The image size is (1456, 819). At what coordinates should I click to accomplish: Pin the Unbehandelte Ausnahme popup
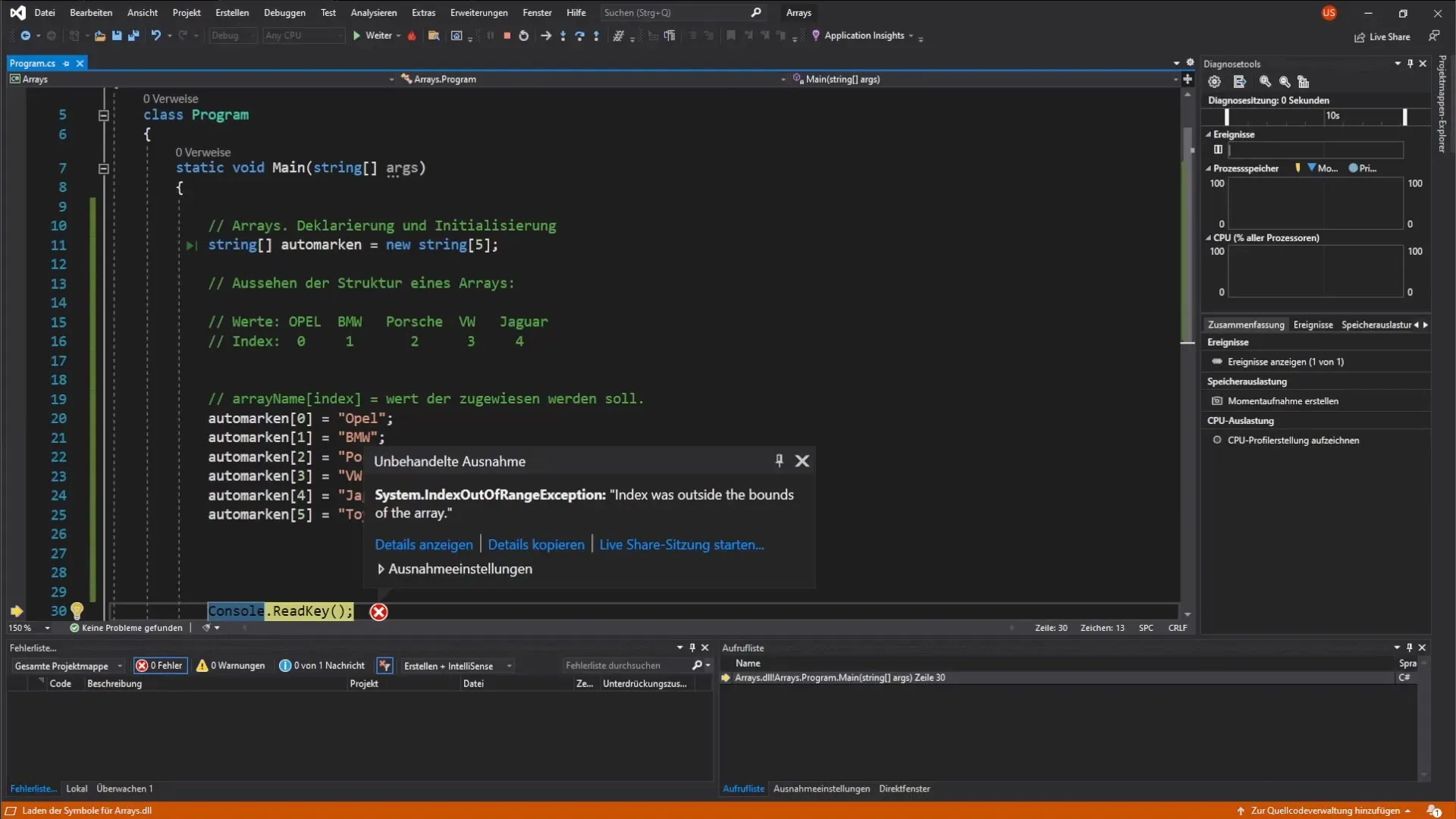point(779,460)
